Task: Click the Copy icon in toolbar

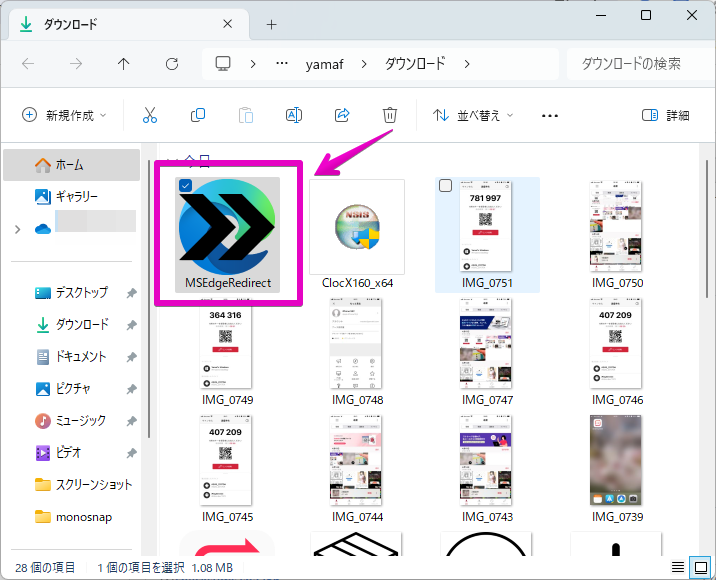Action: pos(198,115)
